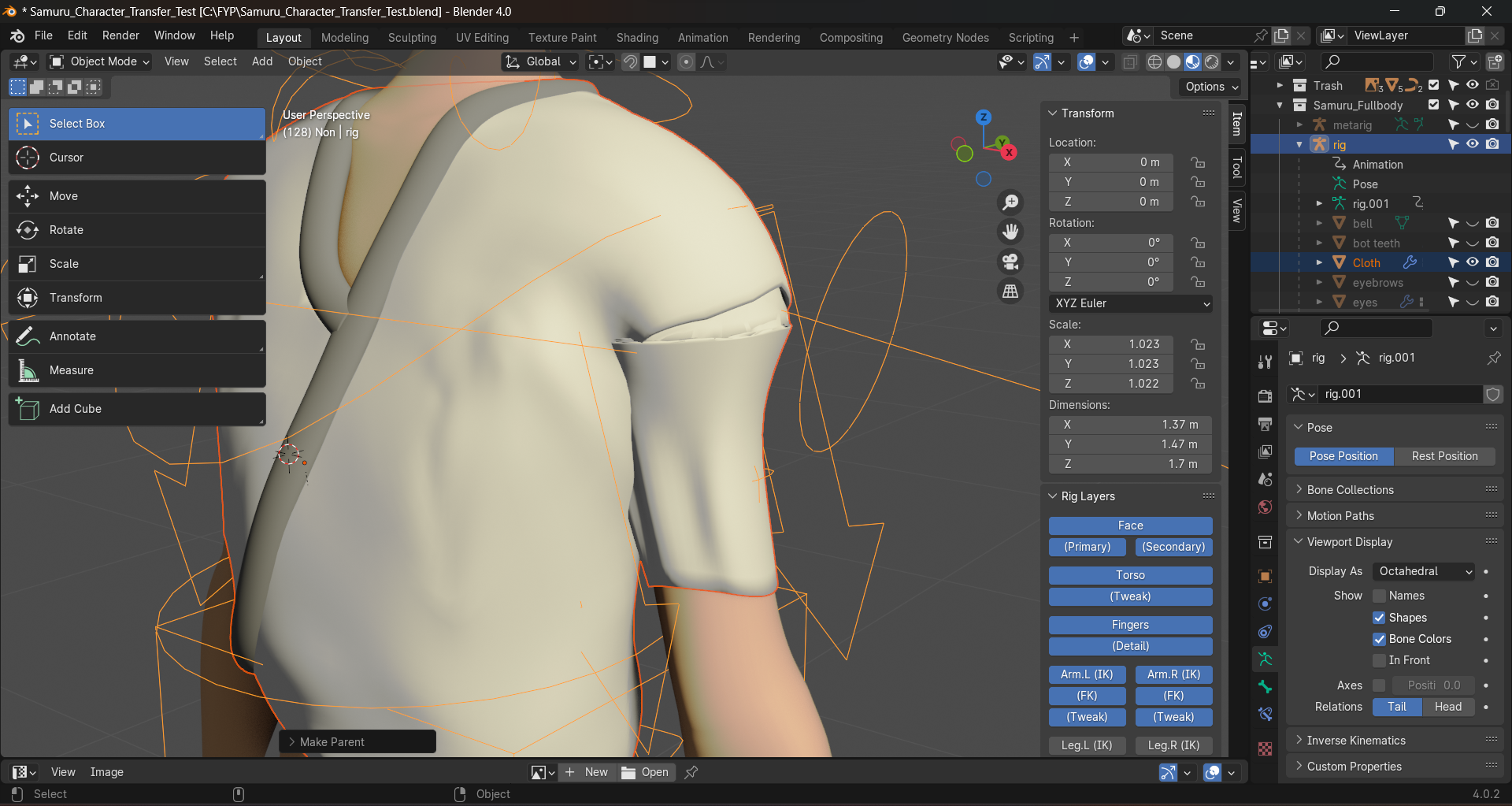Viewport: 1512px width, 806px height.
Task: Expand the Trash collection in outliner
Action: coord(1280,85)
